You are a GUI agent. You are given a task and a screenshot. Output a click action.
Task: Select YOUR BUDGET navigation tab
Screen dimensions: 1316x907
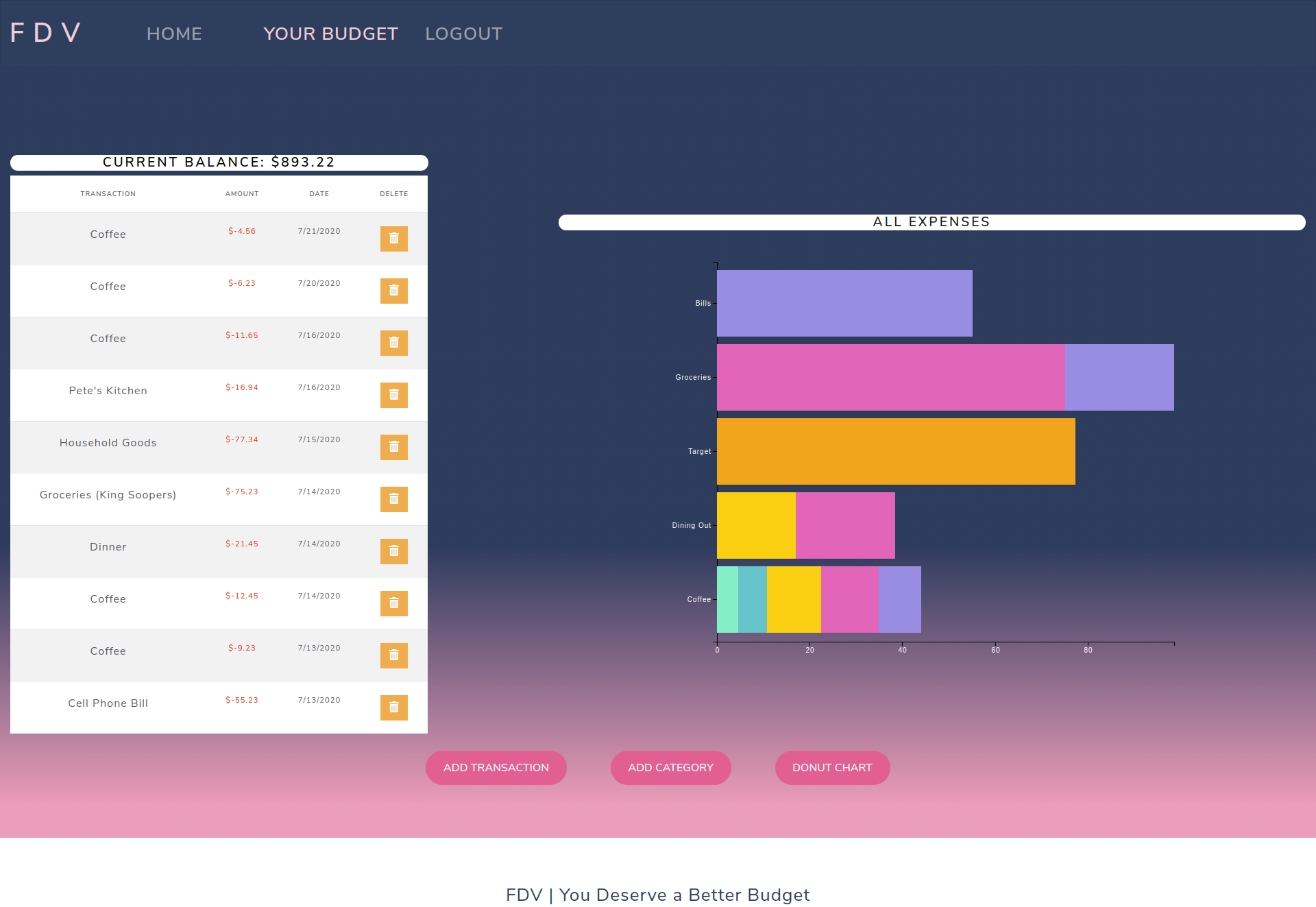click(x=330, y=33)
